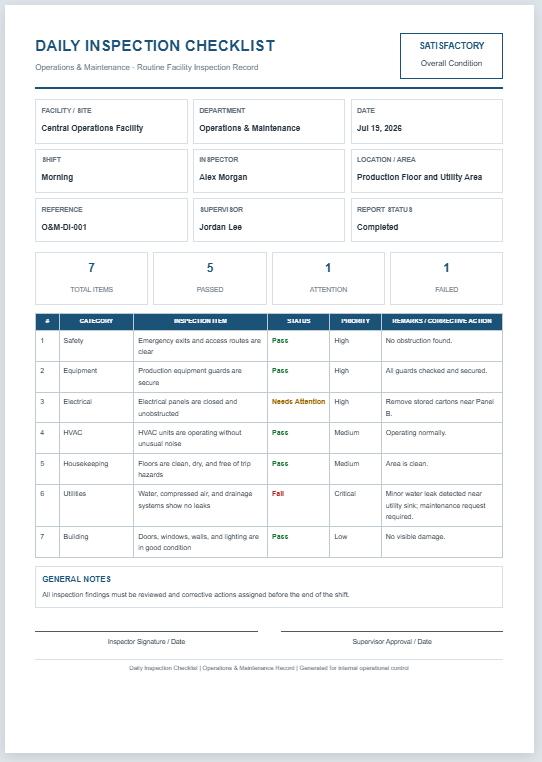Image resolution: width=542 pixels, height=762 pixels.
Task: Click supervisor name Jordan Lee
Action: [x=220, y=227]
